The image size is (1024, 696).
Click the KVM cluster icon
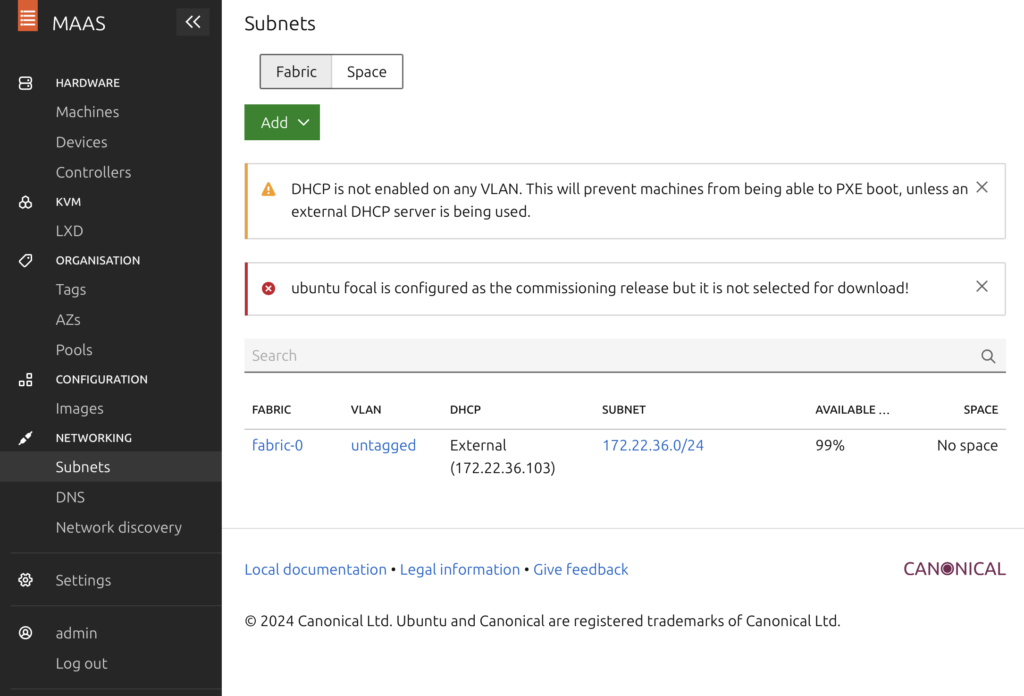[x=25, y=202]
